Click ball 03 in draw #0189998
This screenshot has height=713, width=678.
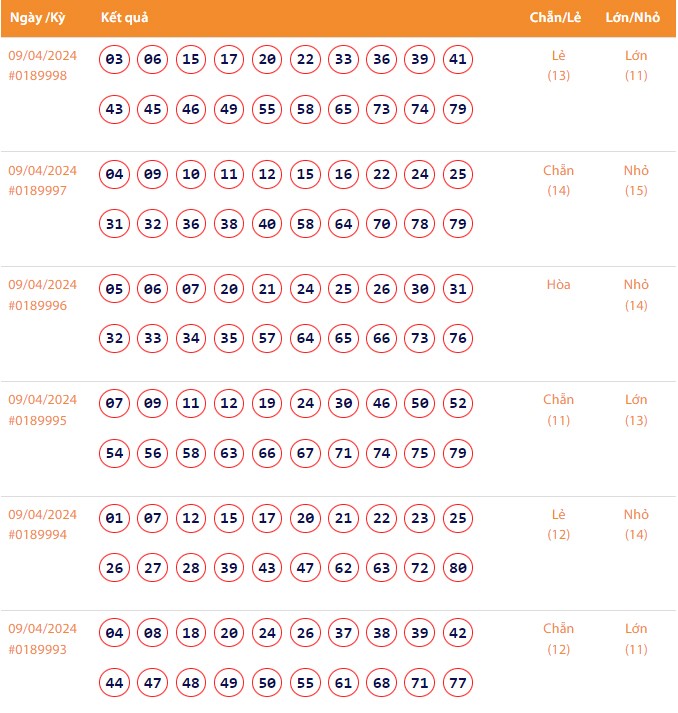pyautogui.click(x=115, y=60)
